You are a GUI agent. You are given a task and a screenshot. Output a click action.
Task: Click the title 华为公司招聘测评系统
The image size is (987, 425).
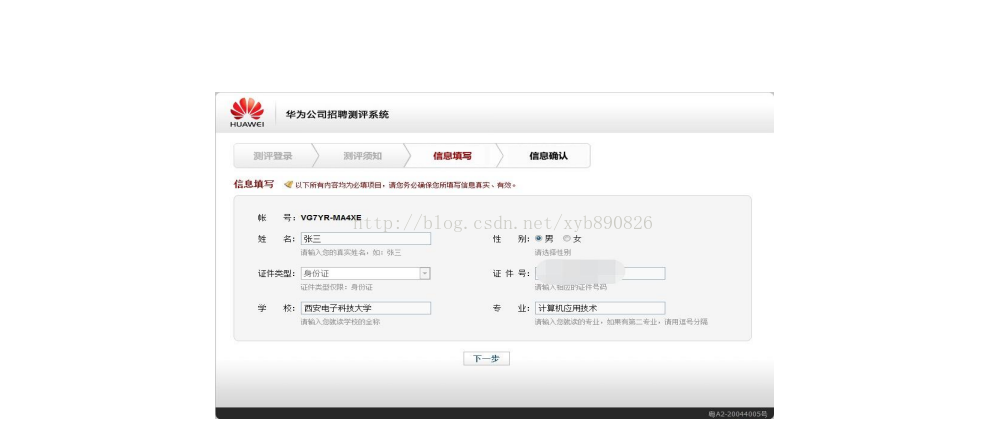337,115
